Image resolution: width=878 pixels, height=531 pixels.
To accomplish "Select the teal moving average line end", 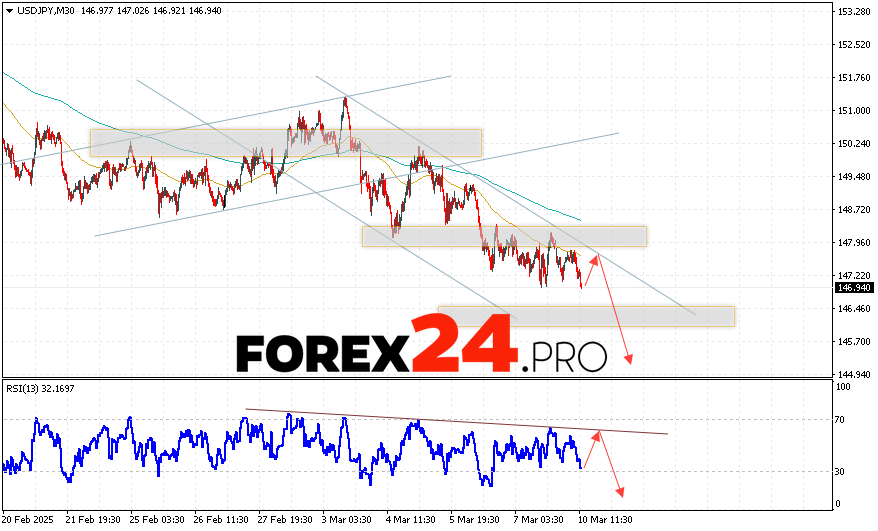I will click(x=579, y=220).
